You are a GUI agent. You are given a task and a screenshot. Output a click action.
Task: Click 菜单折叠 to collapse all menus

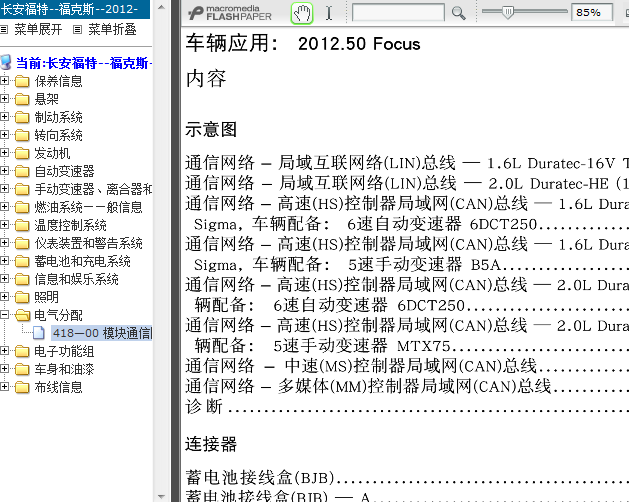tap(112, 29)
